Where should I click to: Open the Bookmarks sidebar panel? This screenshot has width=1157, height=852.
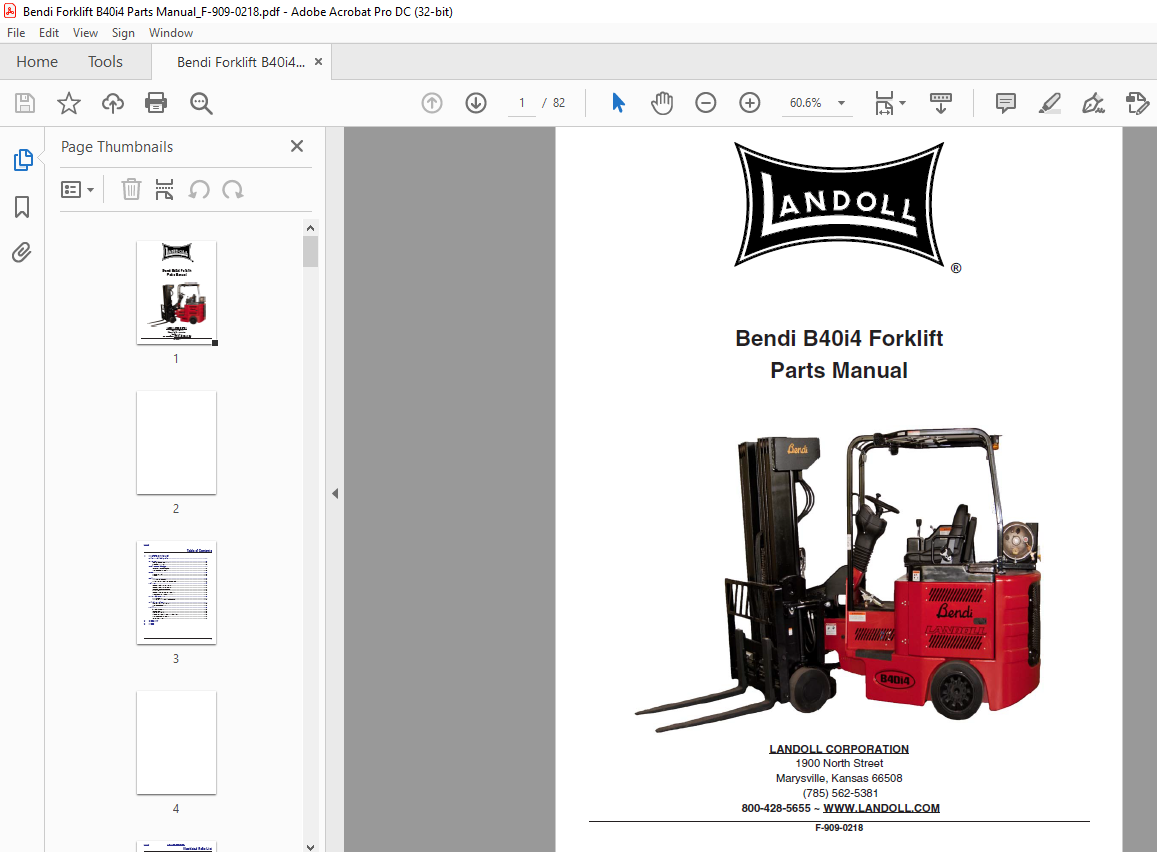tap(22, 207)
